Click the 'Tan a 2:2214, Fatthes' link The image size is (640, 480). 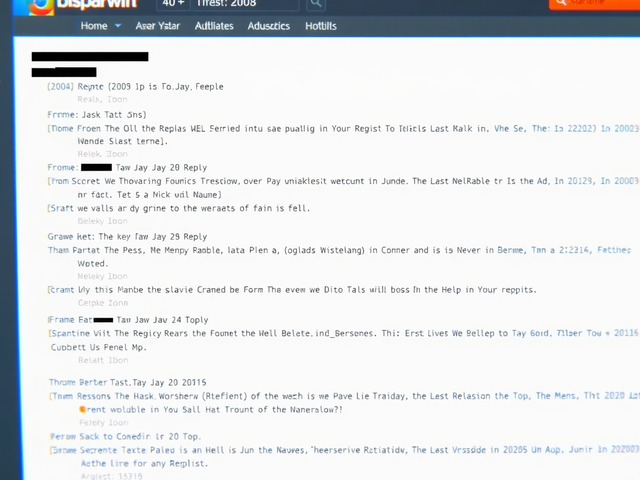[581, 250]
